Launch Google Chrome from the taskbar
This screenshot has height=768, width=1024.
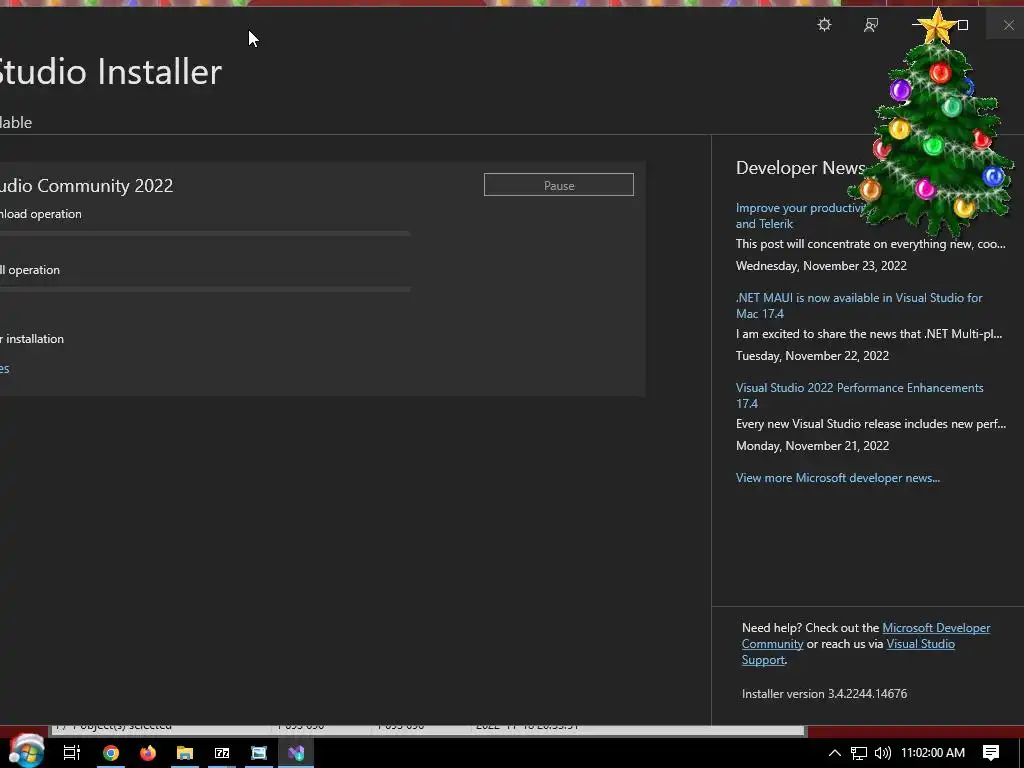[x=111, y=753]
